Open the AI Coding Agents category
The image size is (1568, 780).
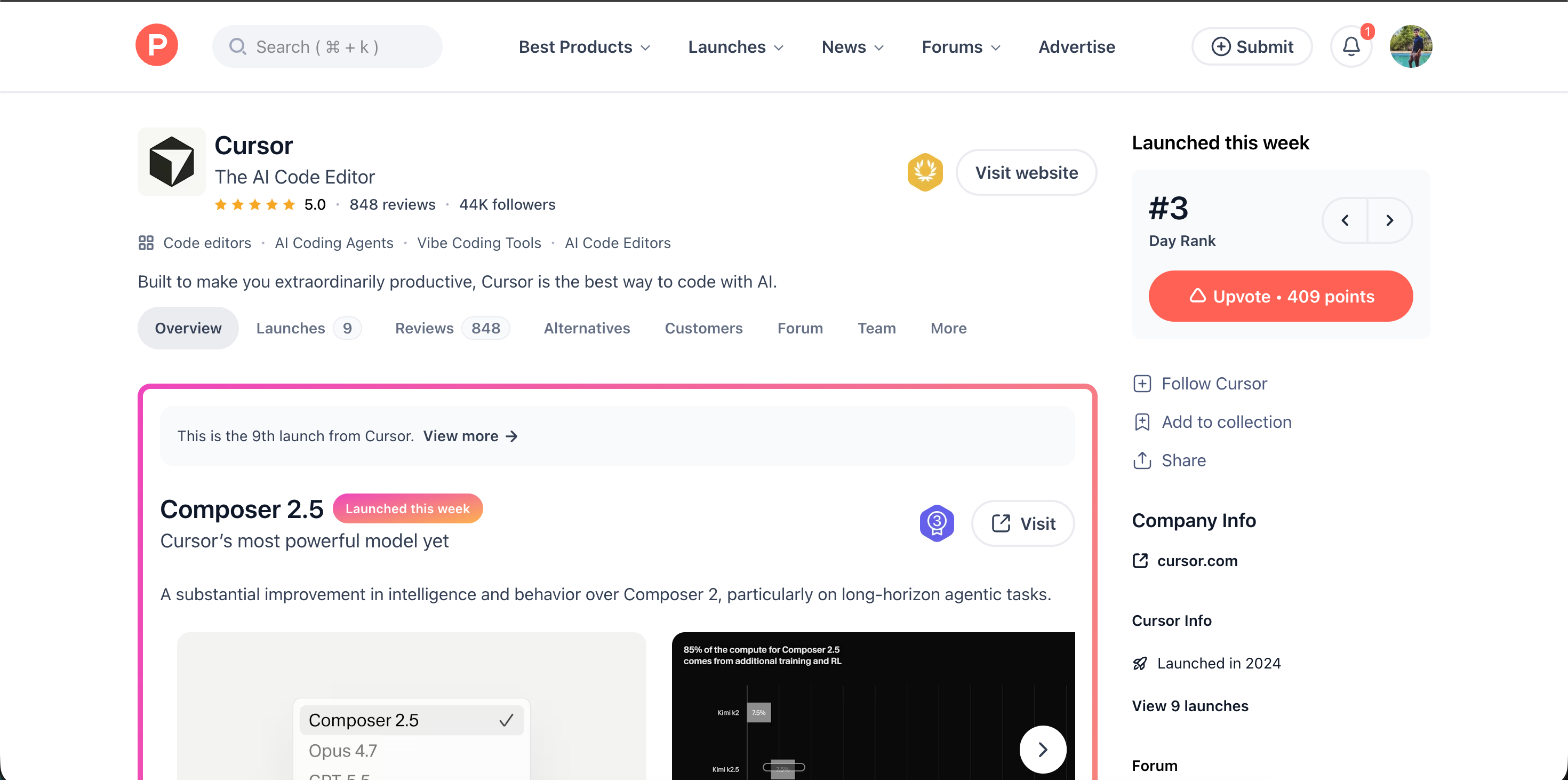coord(334,243)
